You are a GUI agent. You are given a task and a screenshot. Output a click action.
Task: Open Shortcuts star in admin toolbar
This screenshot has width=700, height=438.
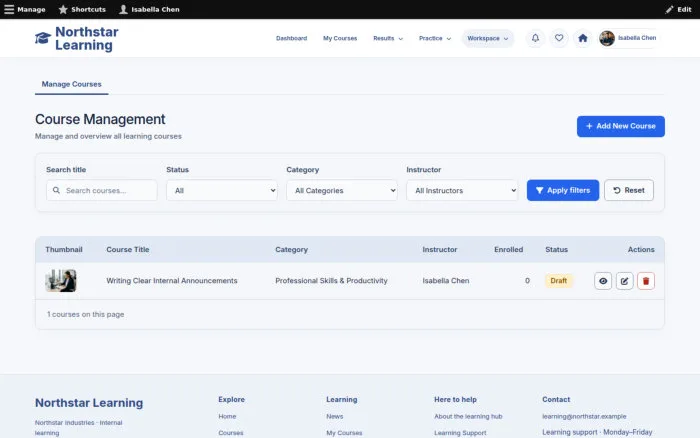coord(82,9)
